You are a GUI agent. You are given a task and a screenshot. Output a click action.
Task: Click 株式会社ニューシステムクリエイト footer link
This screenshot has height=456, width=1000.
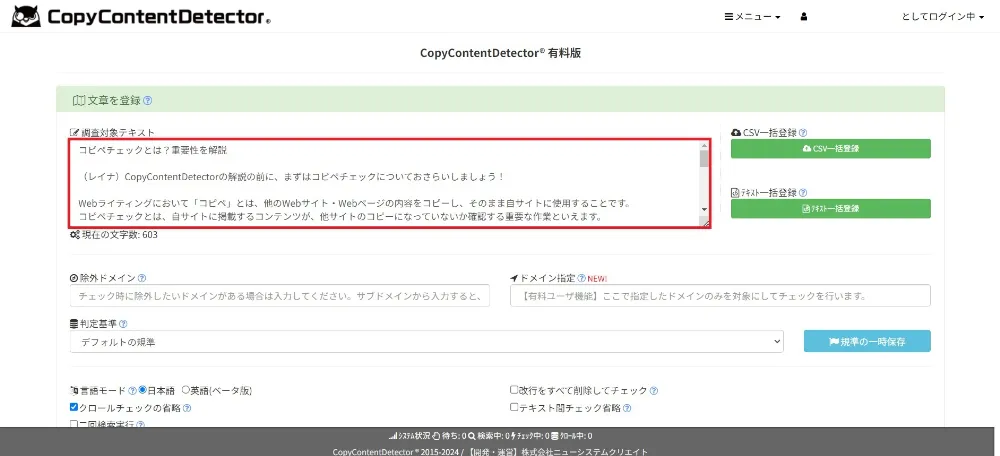pyautogui.click(x=585, y=452)
